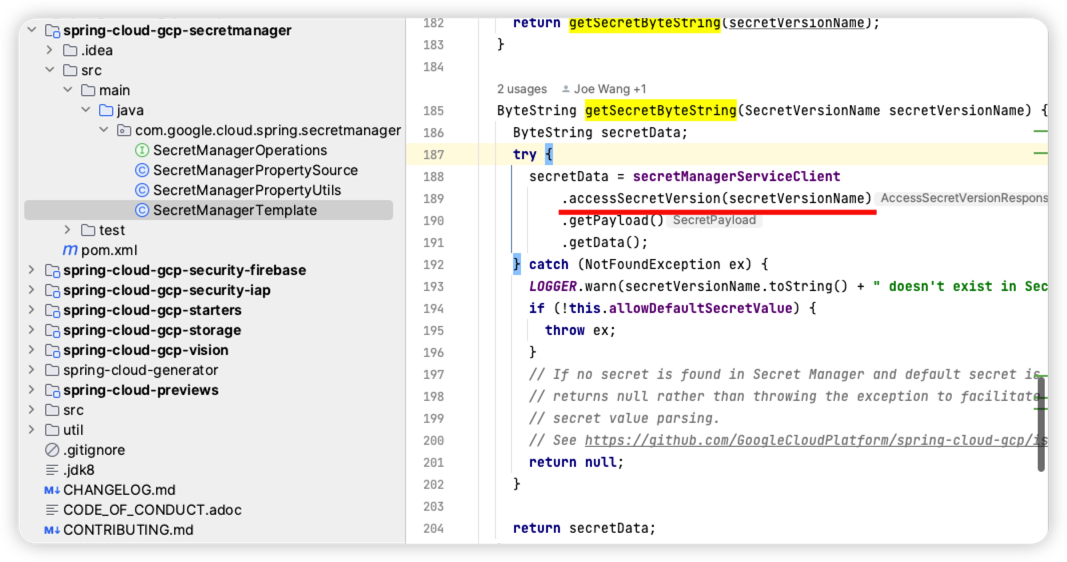Click line number 187 in gutter

433,154
